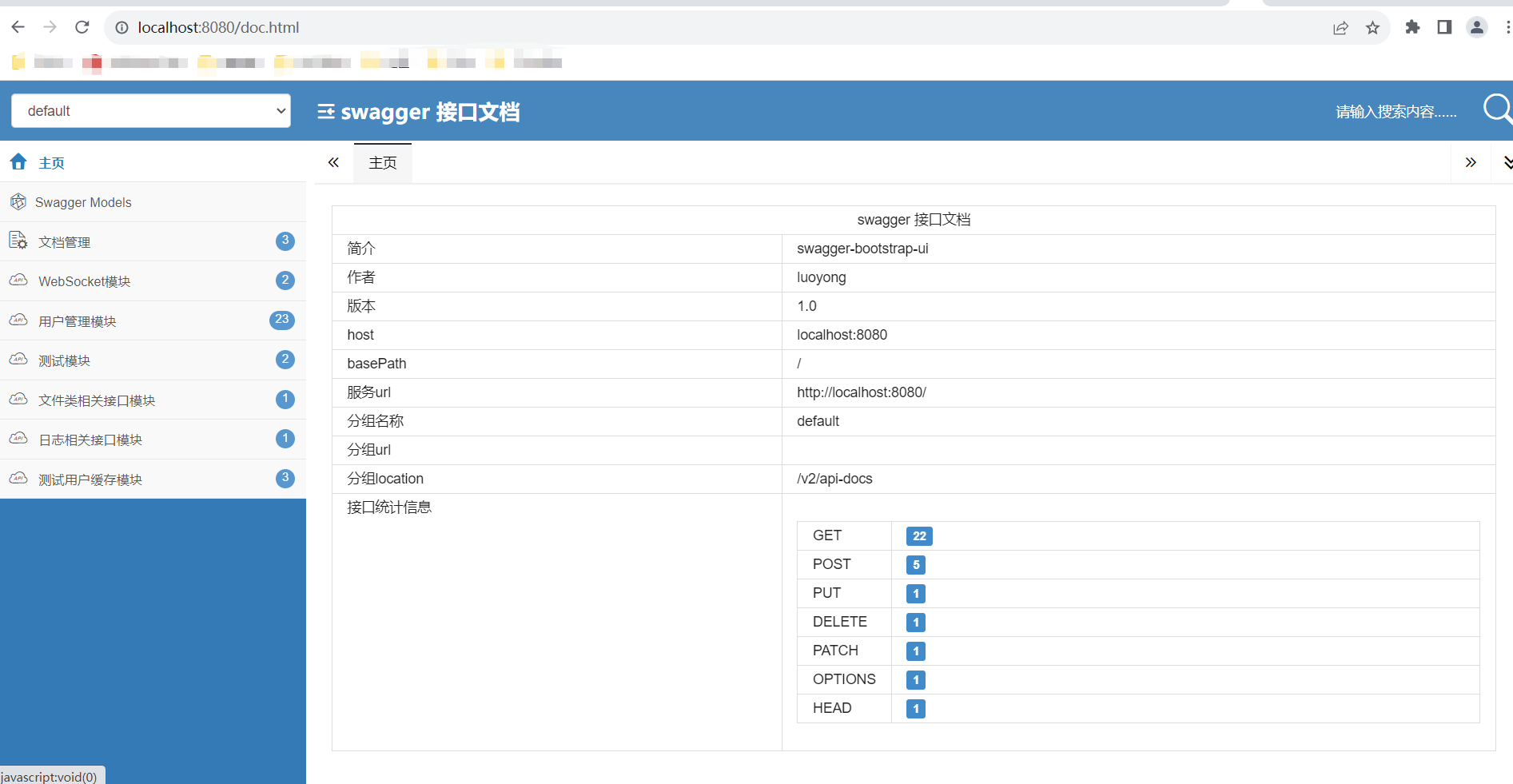This screenshot has height=784, width=1513.
Task: Click the search input 请输入搜索内容
Action: pyautogui.click(x=1396, y=112)
